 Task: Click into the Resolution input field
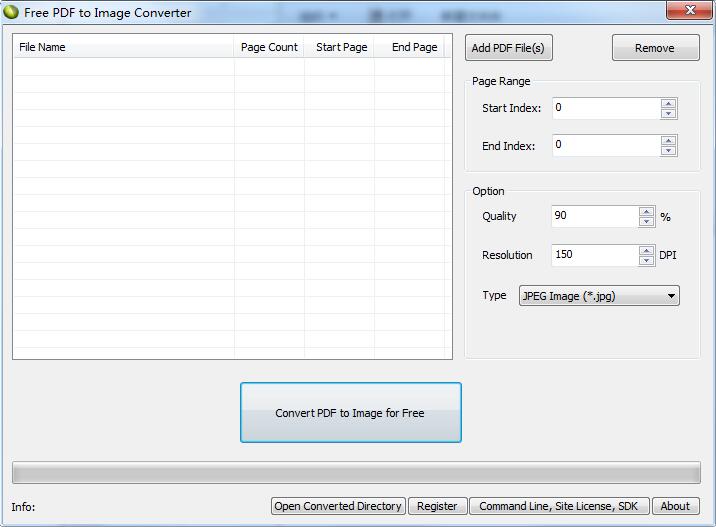pyautogui.click(x=595, y=255)
